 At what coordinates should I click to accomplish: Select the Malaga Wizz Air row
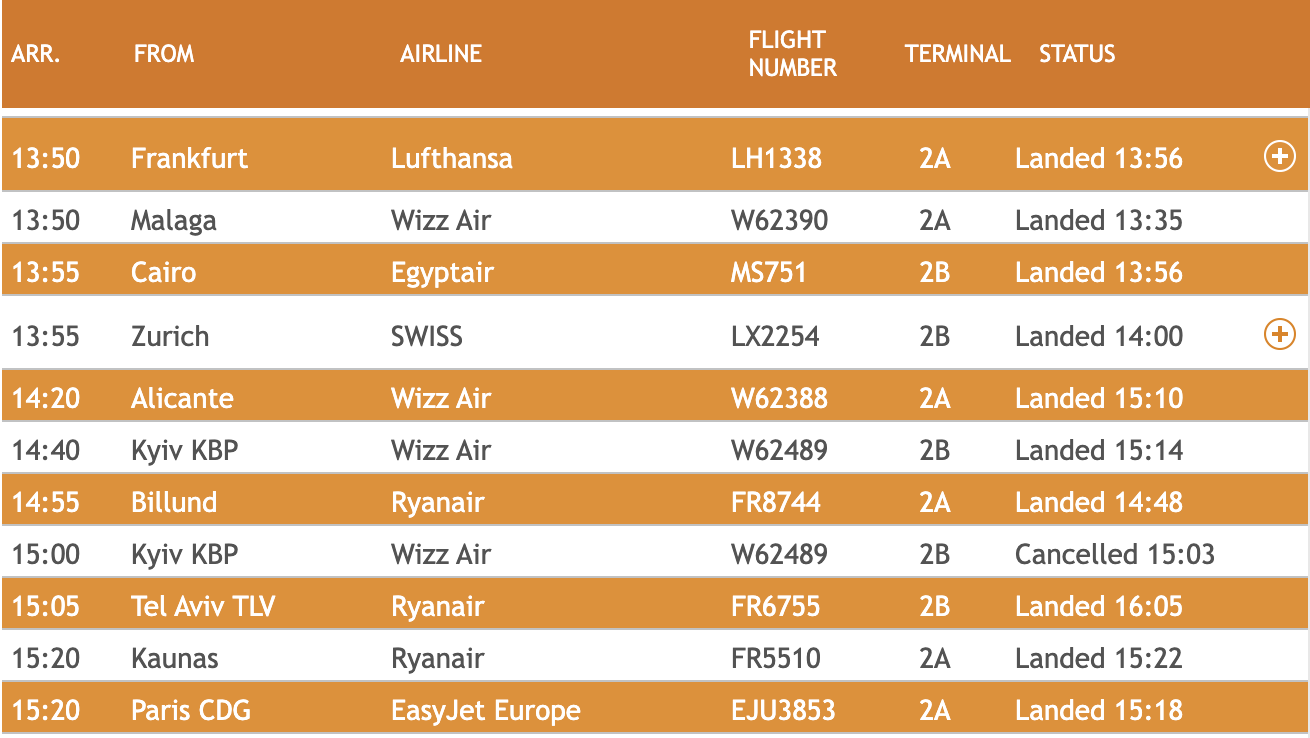(655, 220)
